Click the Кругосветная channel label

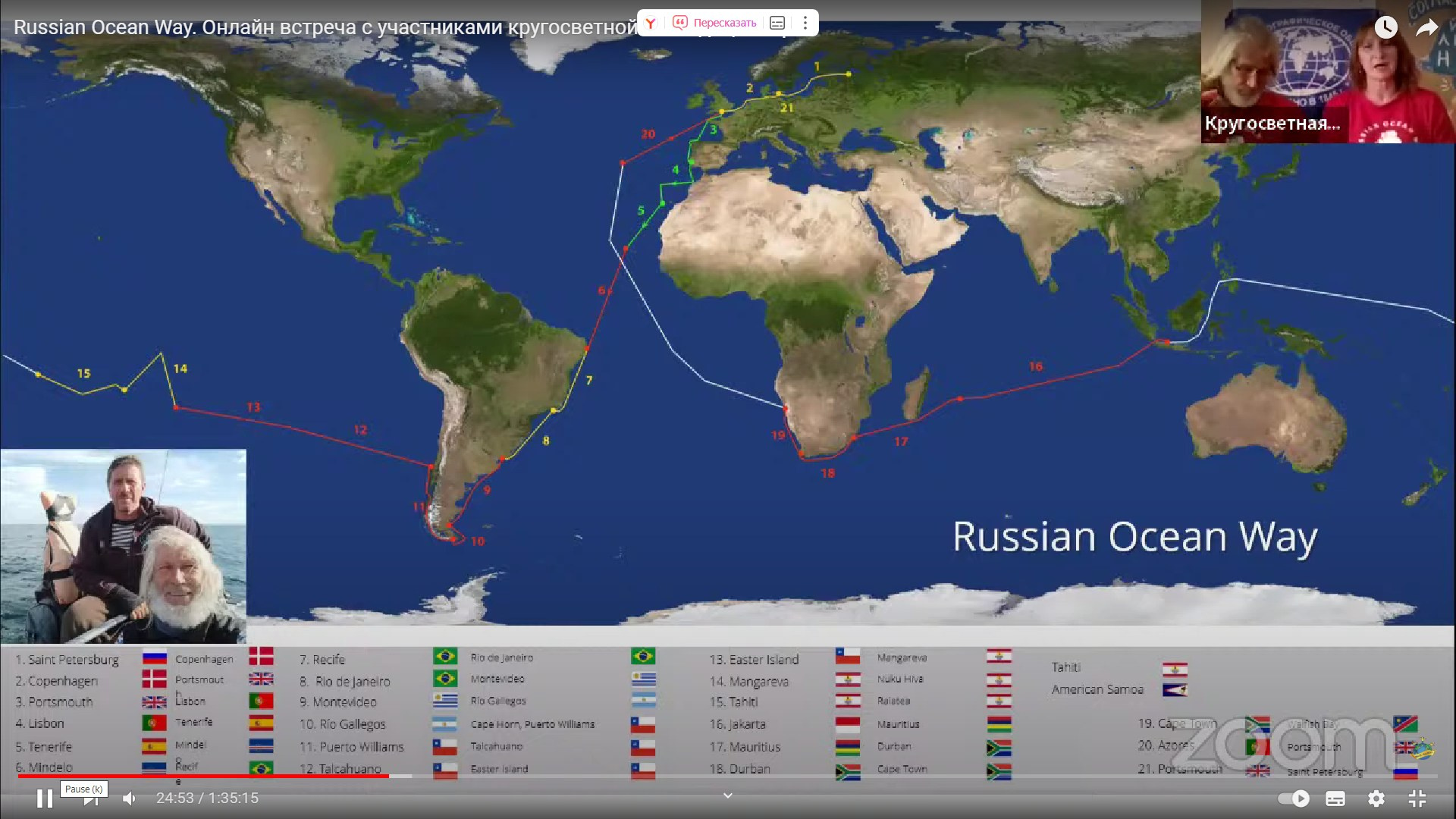[x=1272, y=123]
